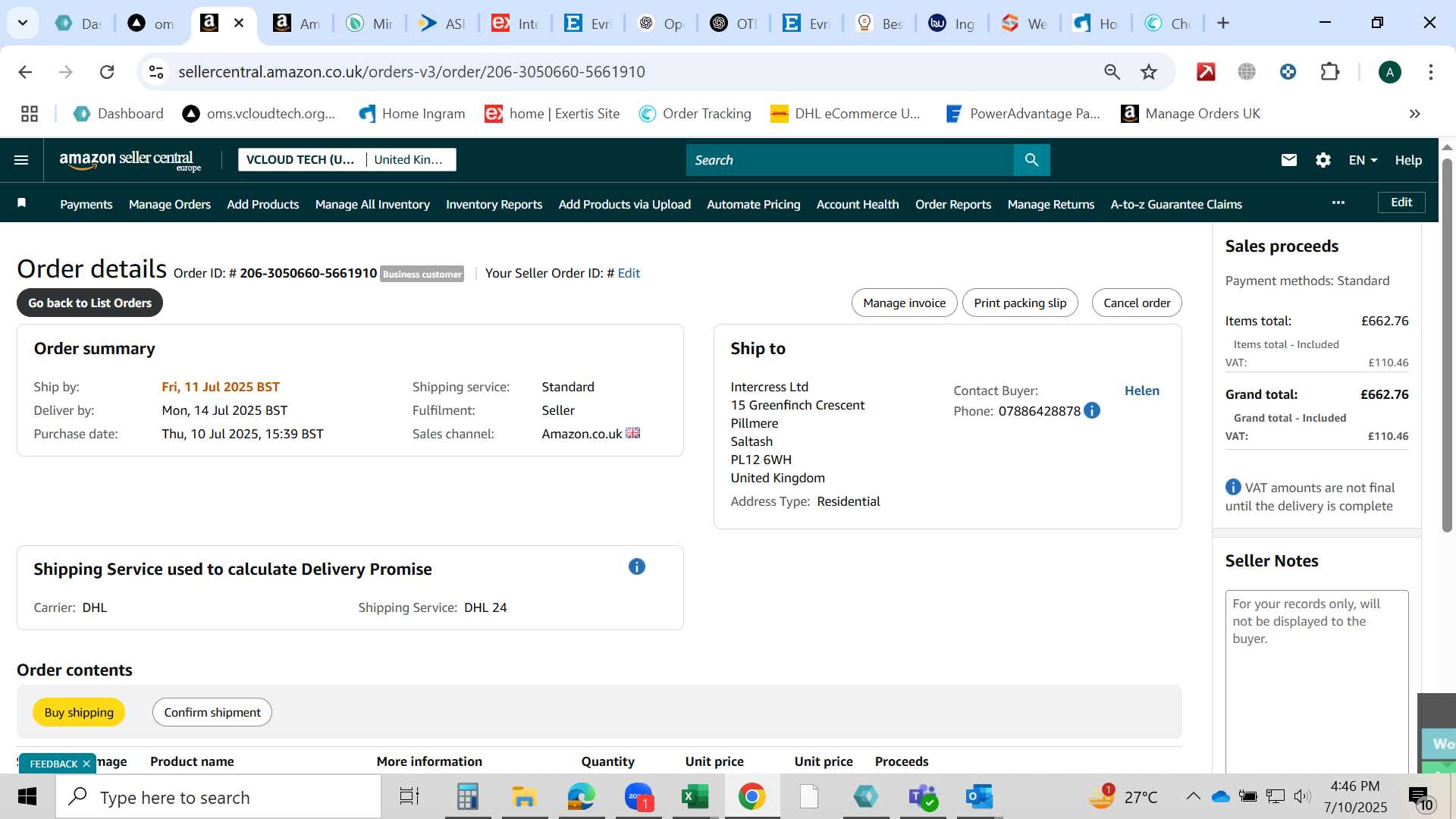Focus the Seller Central search field

(x=849, y=160)
